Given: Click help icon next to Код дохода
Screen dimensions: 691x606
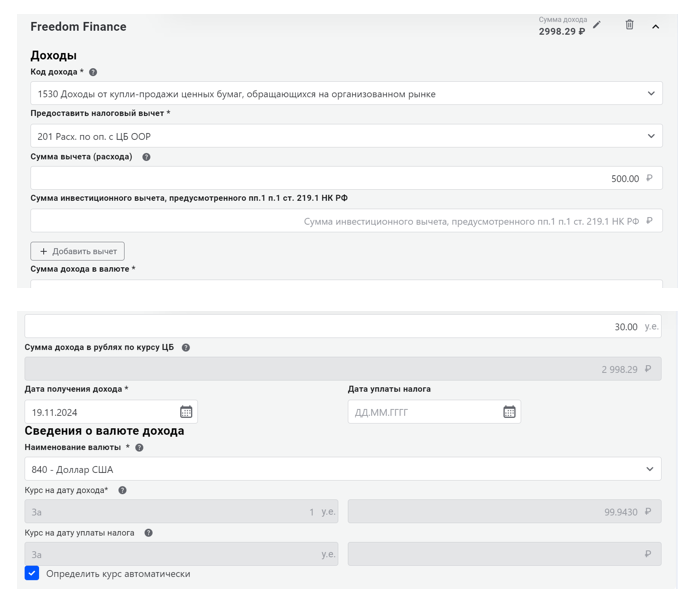Looking at the screenshot, I should click(x=93, y=72).
